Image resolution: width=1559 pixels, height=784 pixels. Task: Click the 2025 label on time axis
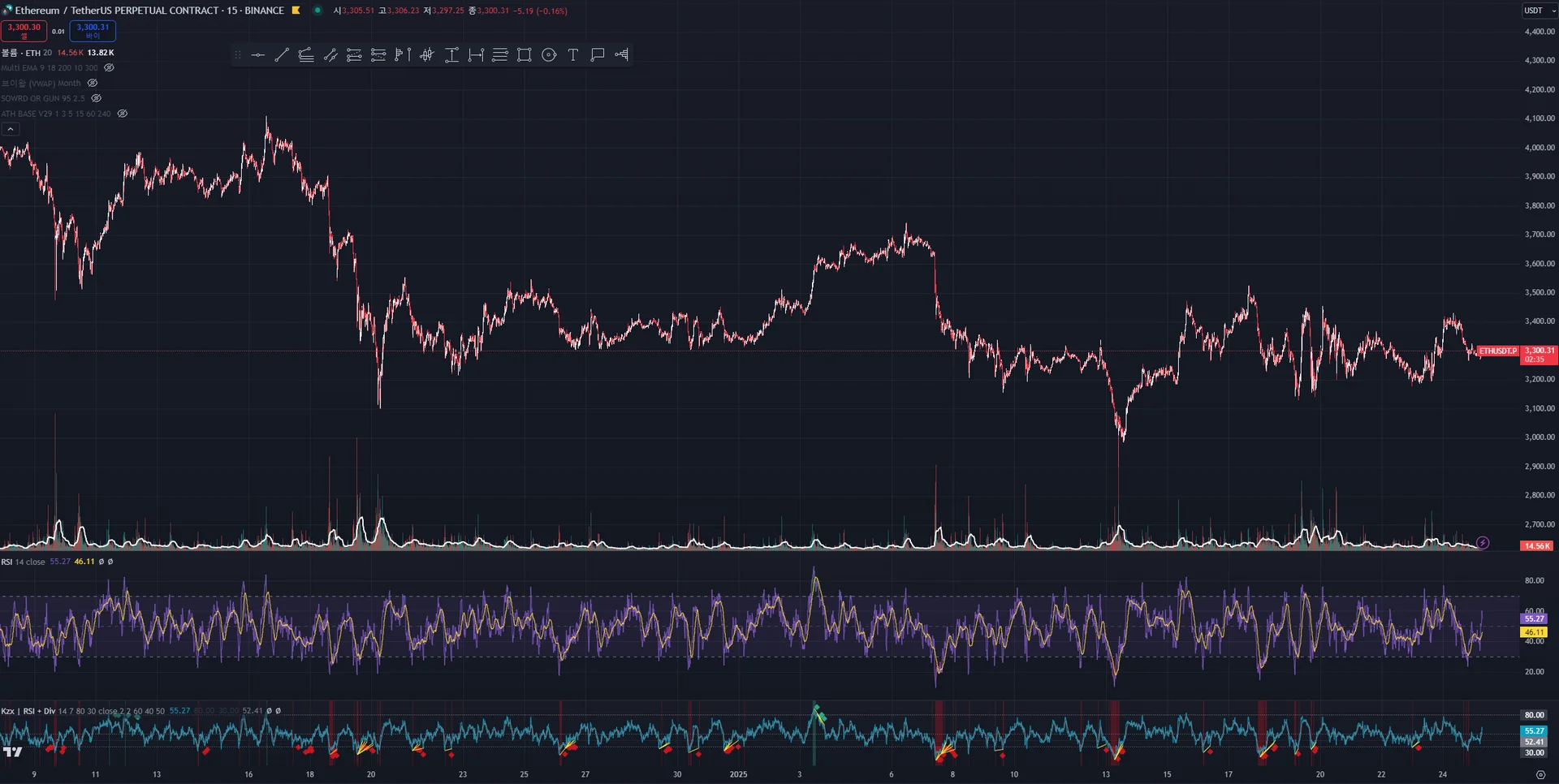(738, 774)
